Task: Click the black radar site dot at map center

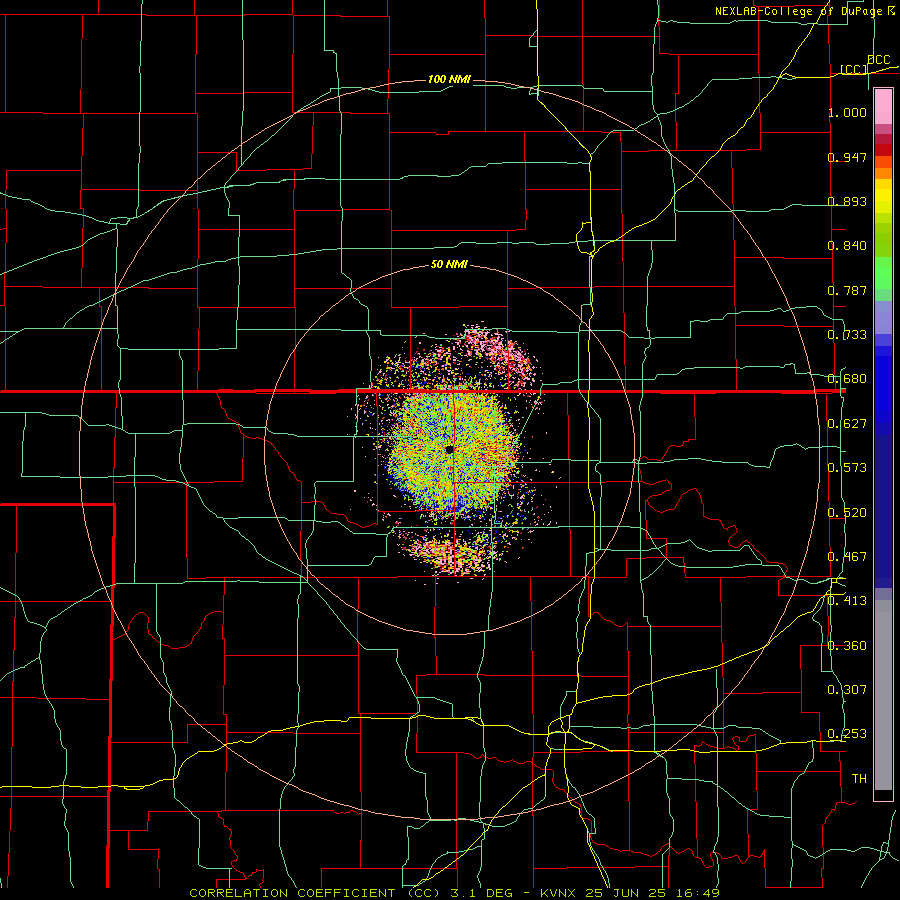Action: click(x=449, y=449)
